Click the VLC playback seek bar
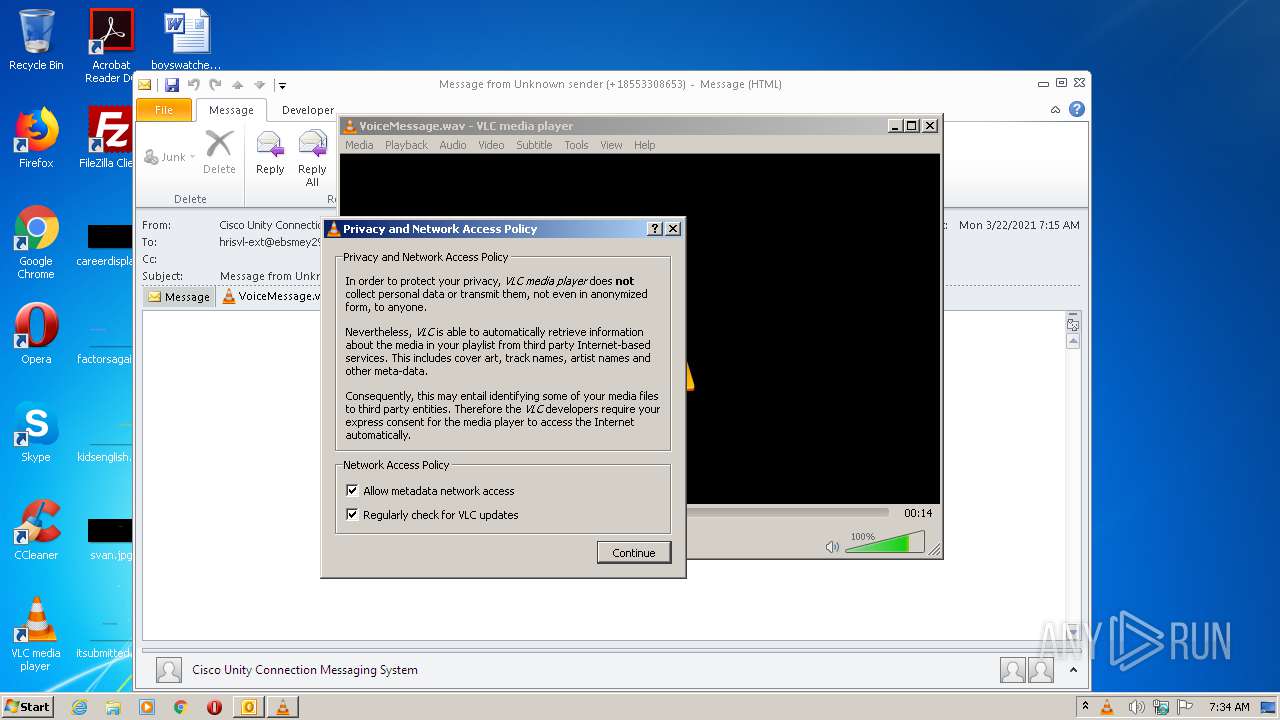1280x720 pixels. pyautogui.click(x=787, y=512)
